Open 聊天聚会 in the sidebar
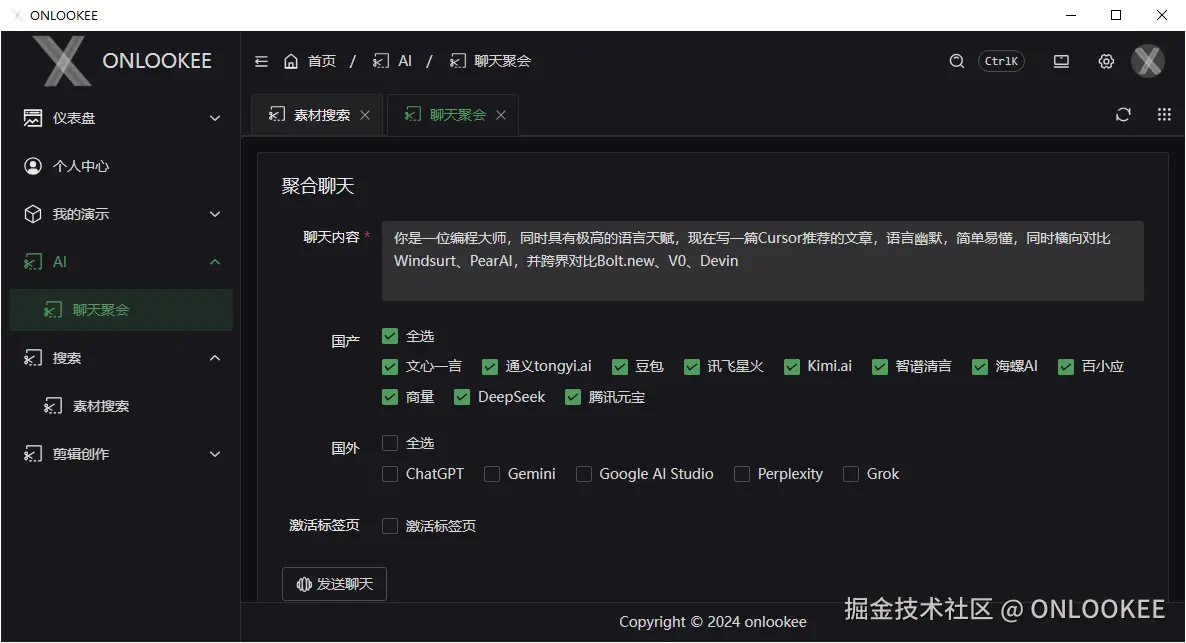The image size is (1186, 643). point(121,310)
